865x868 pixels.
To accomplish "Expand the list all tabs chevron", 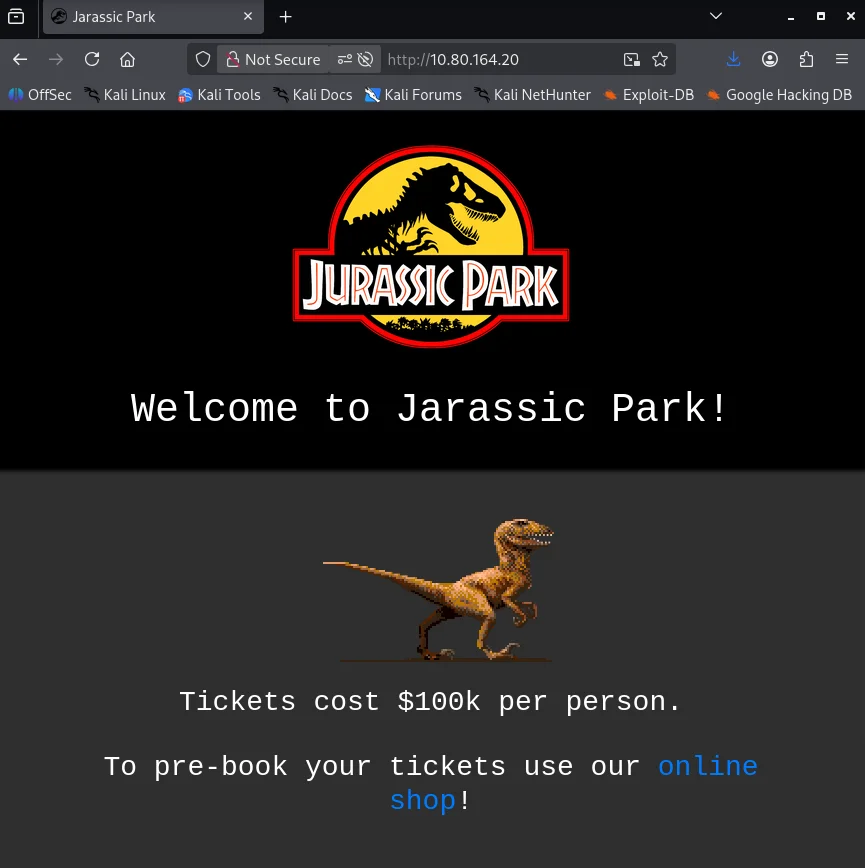I will (715, 16).
